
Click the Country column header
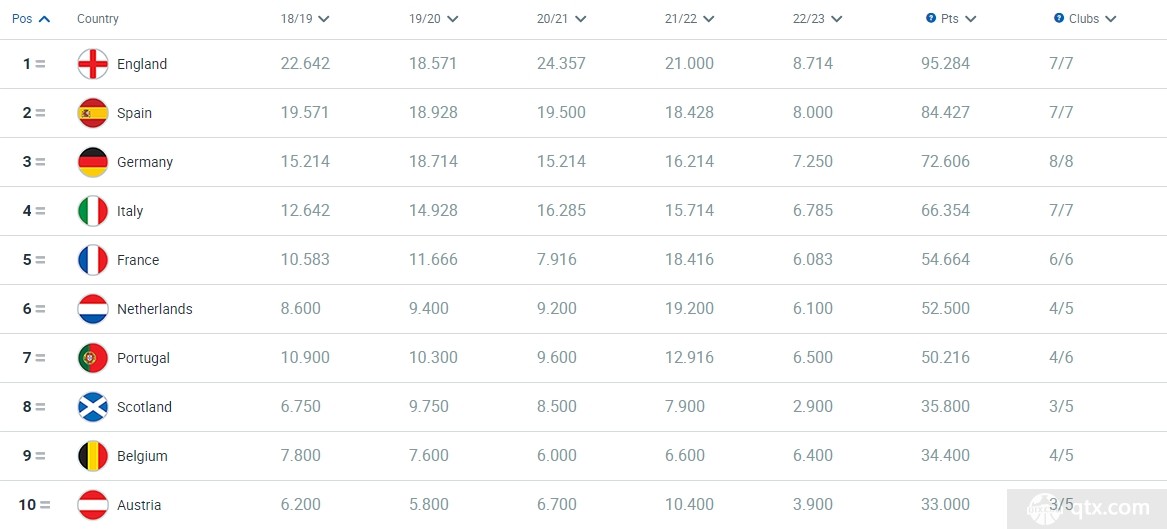[97, 19]
